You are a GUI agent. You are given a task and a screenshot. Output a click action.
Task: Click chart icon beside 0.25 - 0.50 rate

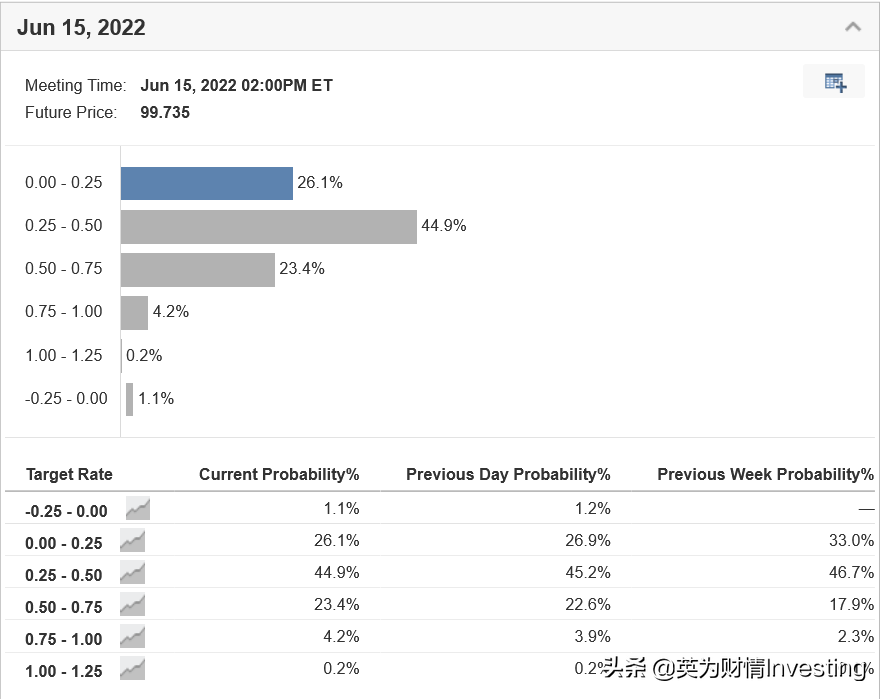[x=132, y=573]
